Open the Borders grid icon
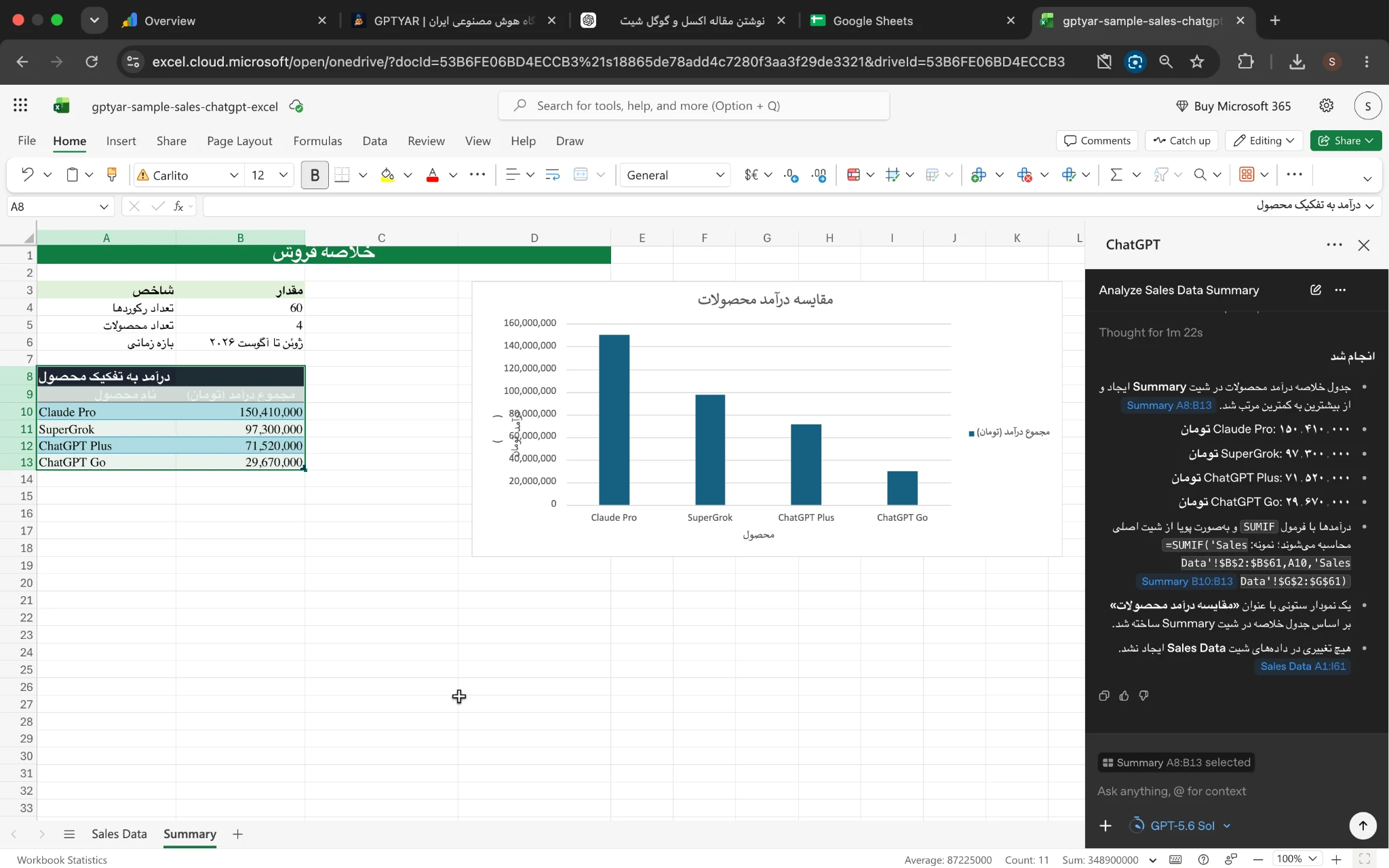The width and height of the screenshot is (1389, 868). tap(343, 175)
